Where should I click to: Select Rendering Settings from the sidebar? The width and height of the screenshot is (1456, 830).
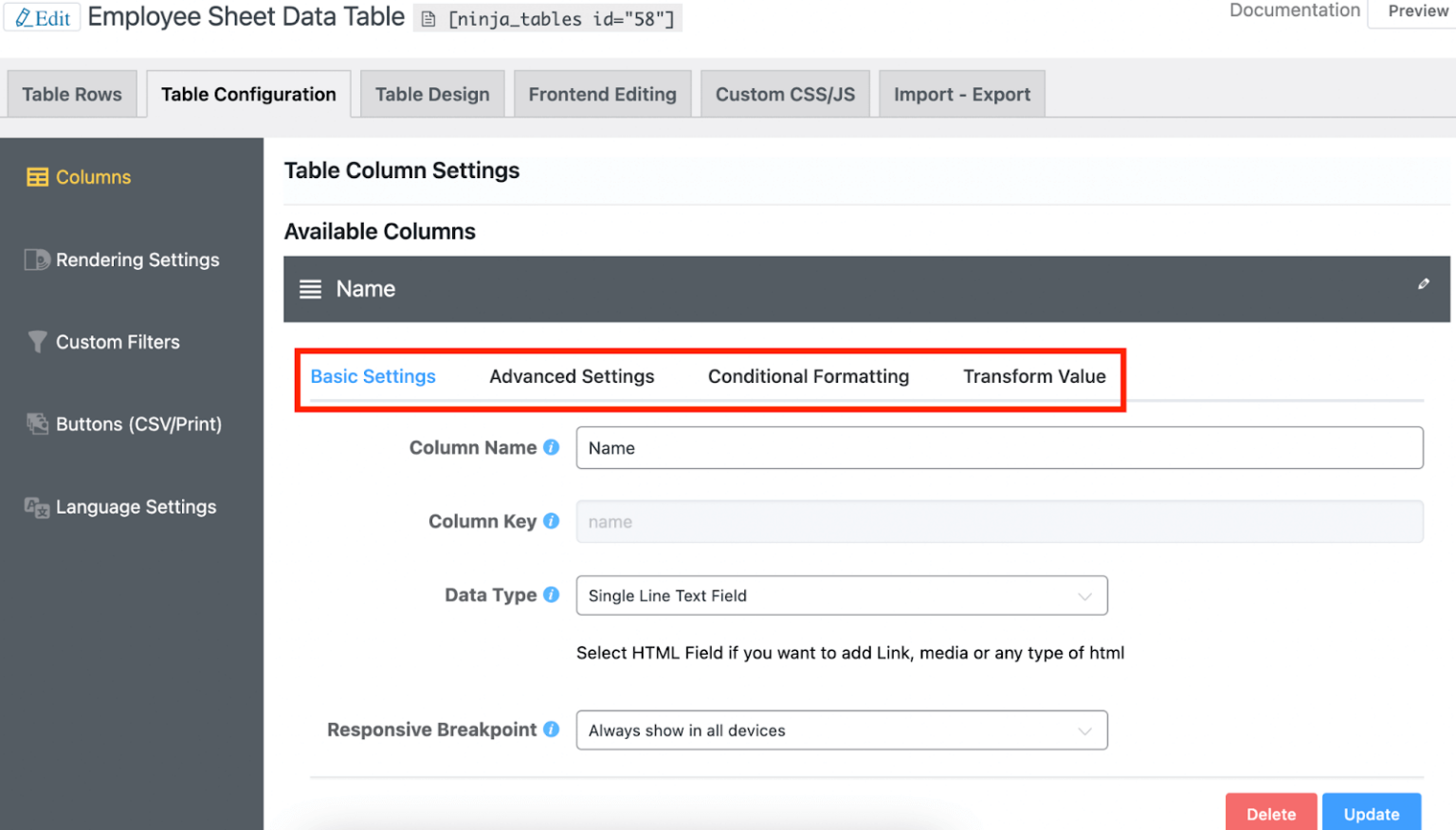pyautogui.click(x=137, y=260)
